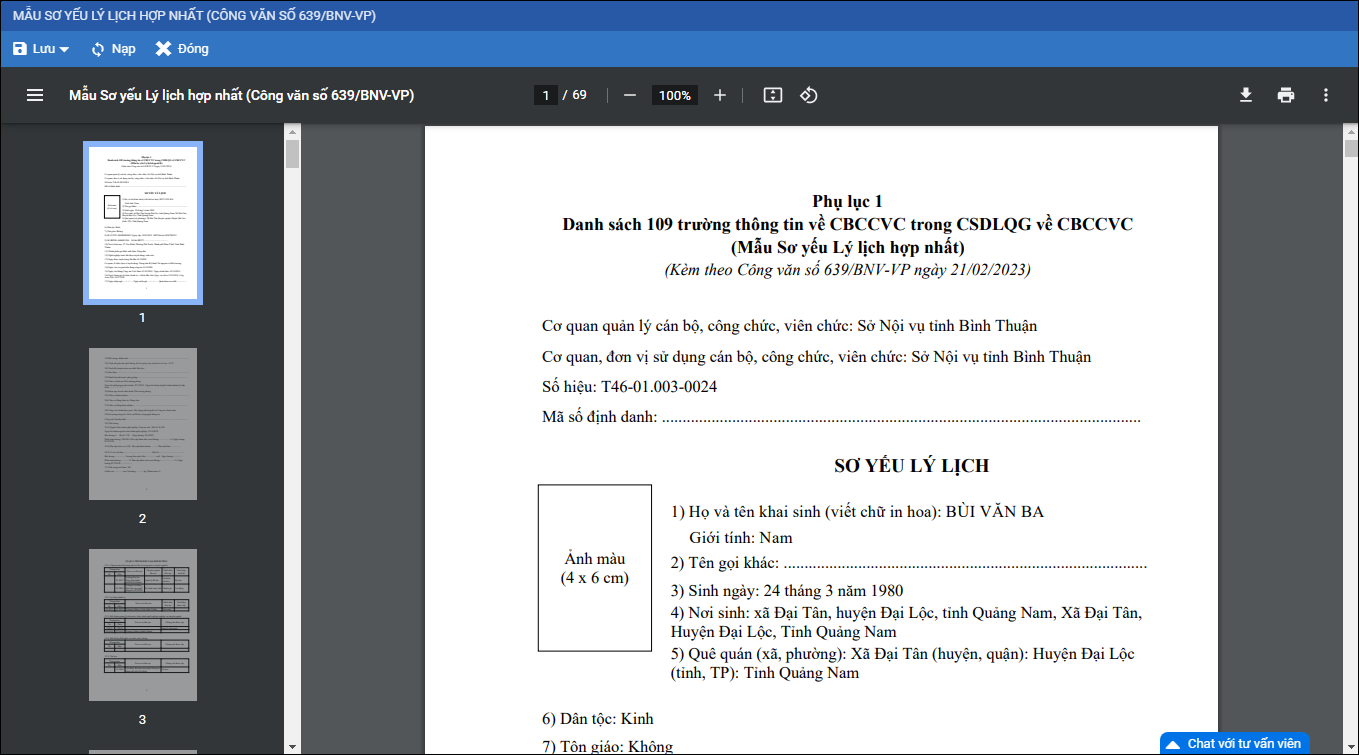Click the Nạp reload button
Viewport: 1359px width, 755px height.
(112, 49)
